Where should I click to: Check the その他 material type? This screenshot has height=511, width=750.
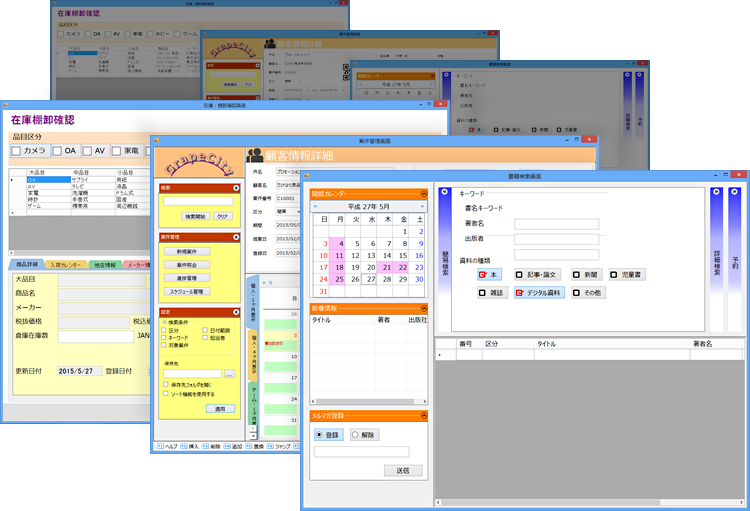(589, 293)
